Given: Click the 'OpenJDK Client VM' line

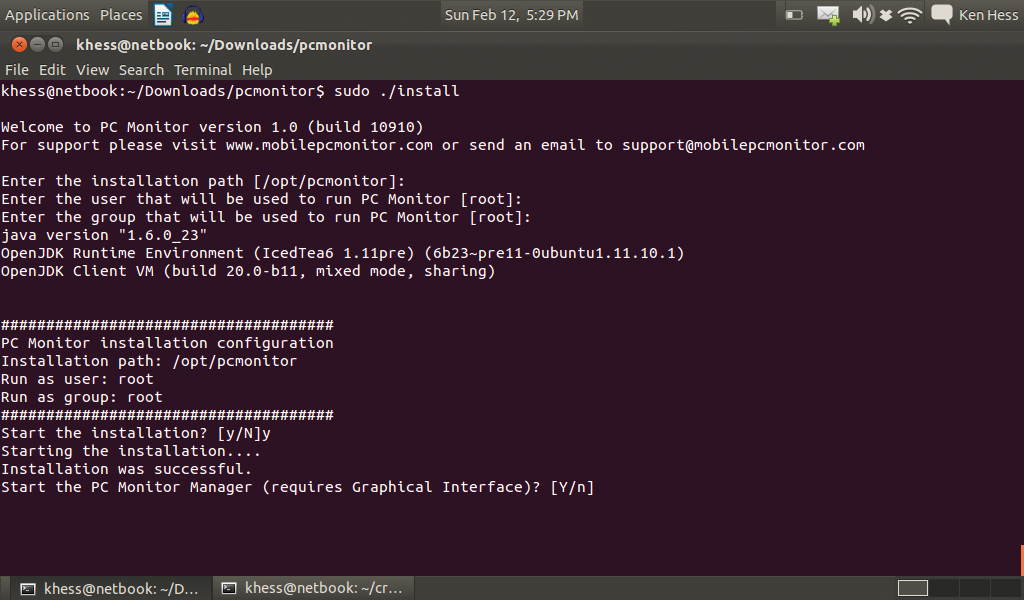Looking at the screenshot, I should coord(248,271).
